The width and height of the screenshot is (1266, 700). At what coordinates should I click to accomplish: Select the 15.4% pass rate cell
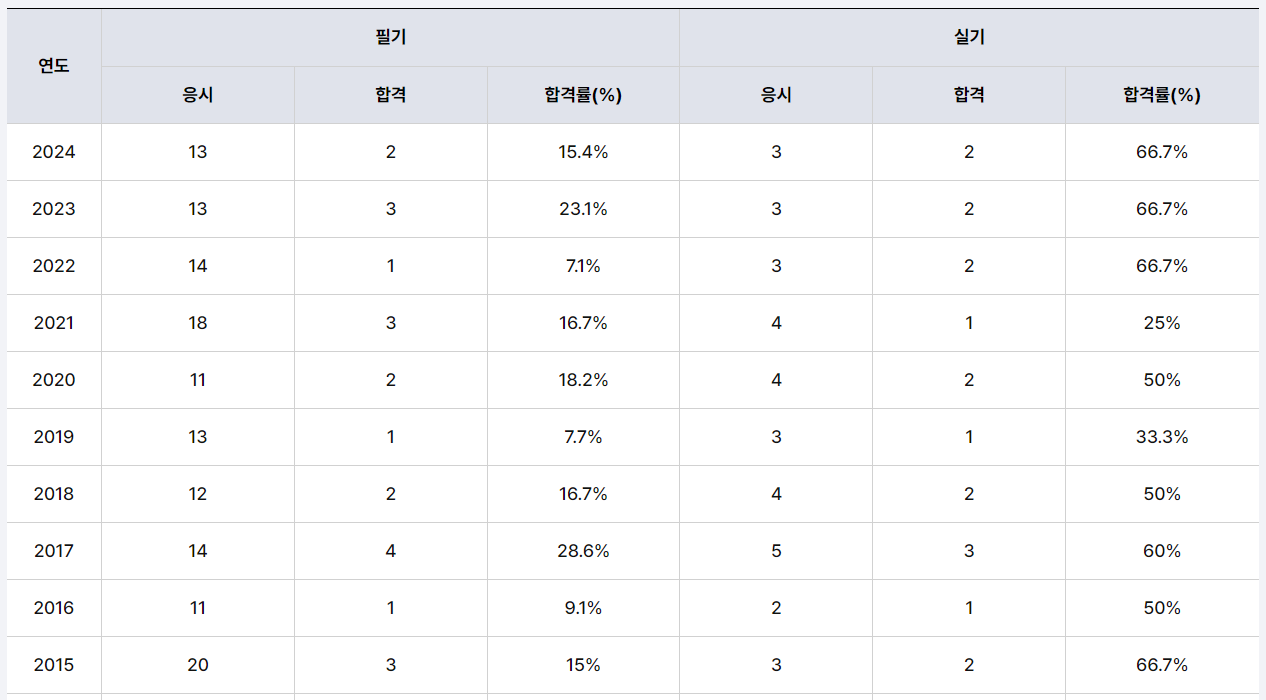(x=583, y=152)
